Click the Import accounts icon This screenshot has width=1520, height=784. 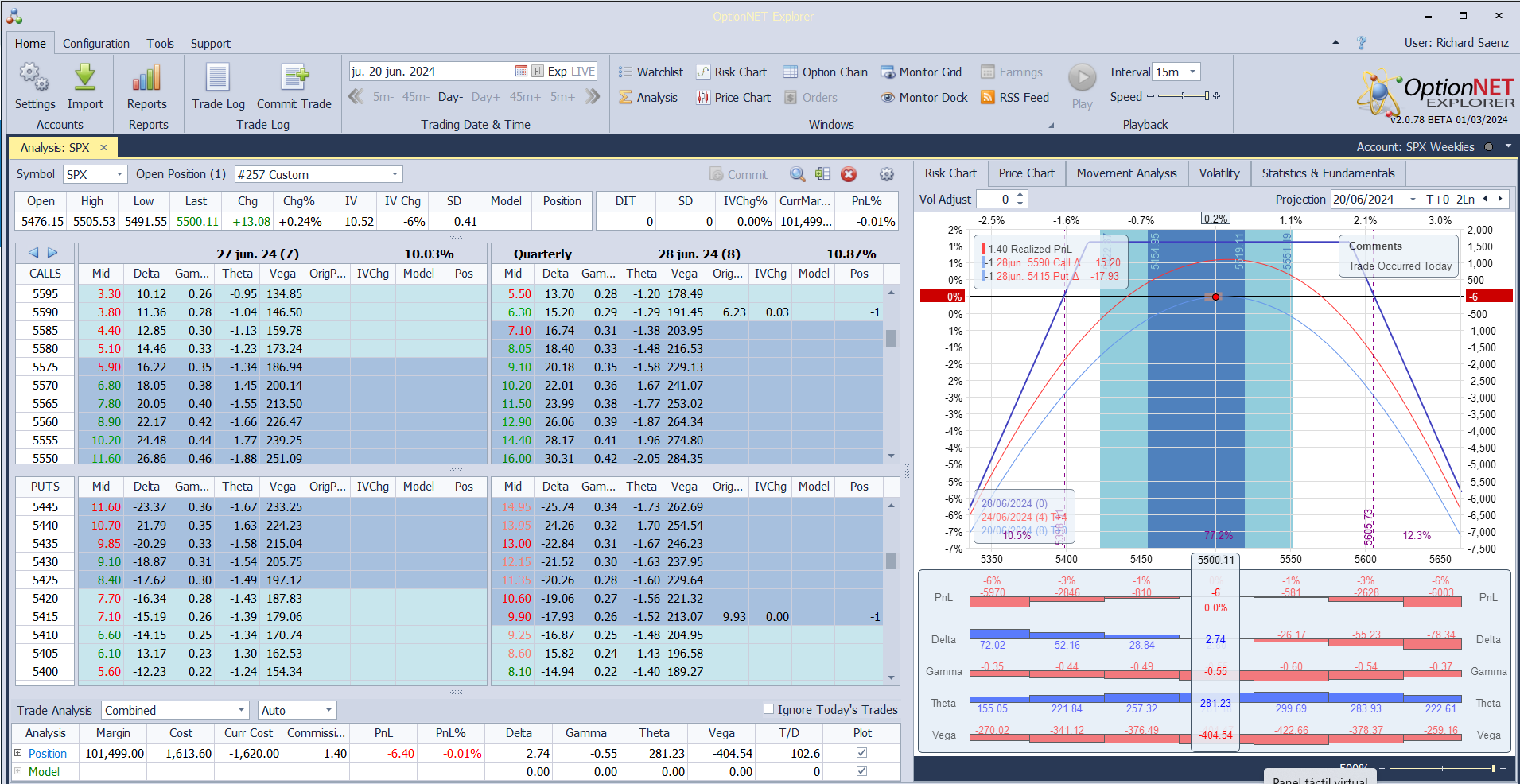(85, 87)
